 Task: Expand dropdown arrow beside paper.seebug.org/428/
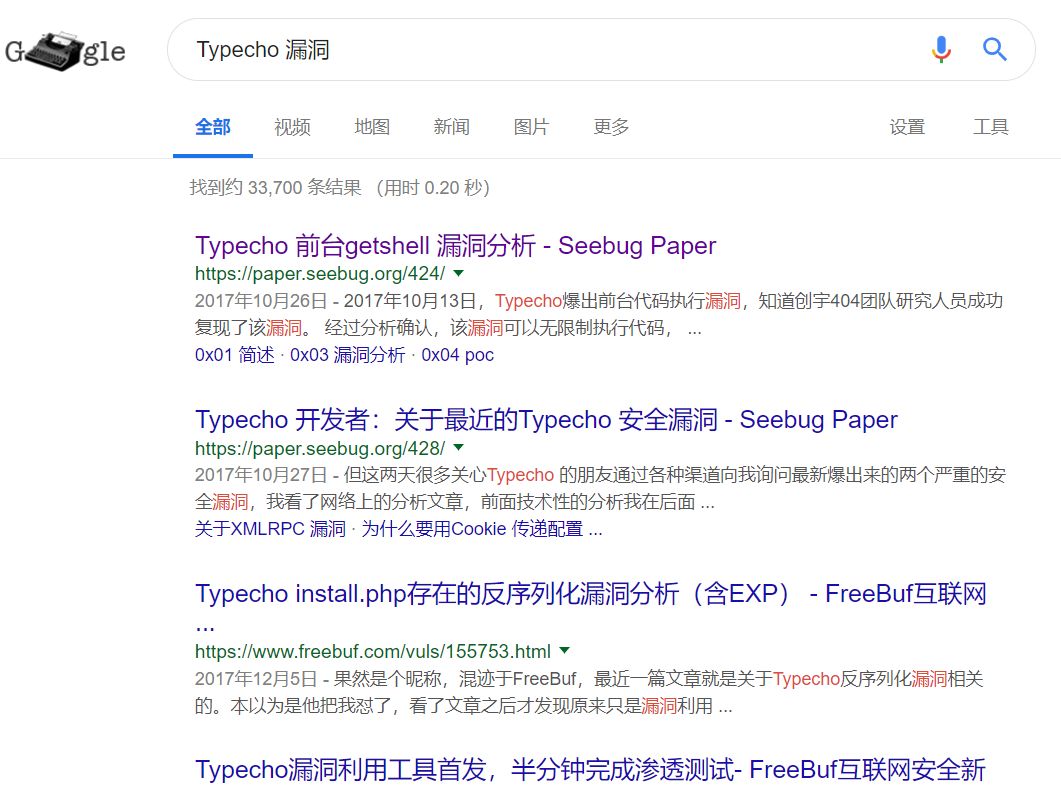pyautogui.click(x=459, y=447)
